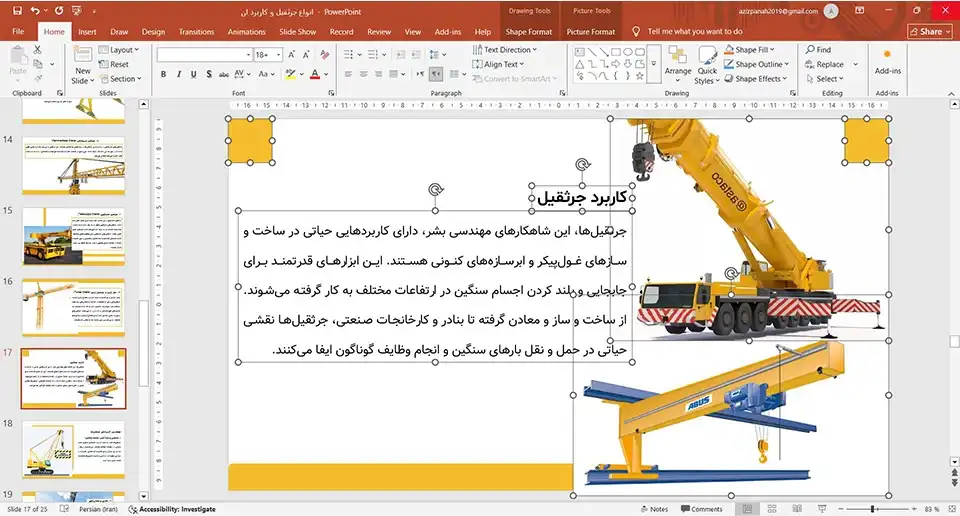Open the Comments pane

click(702, 509)
